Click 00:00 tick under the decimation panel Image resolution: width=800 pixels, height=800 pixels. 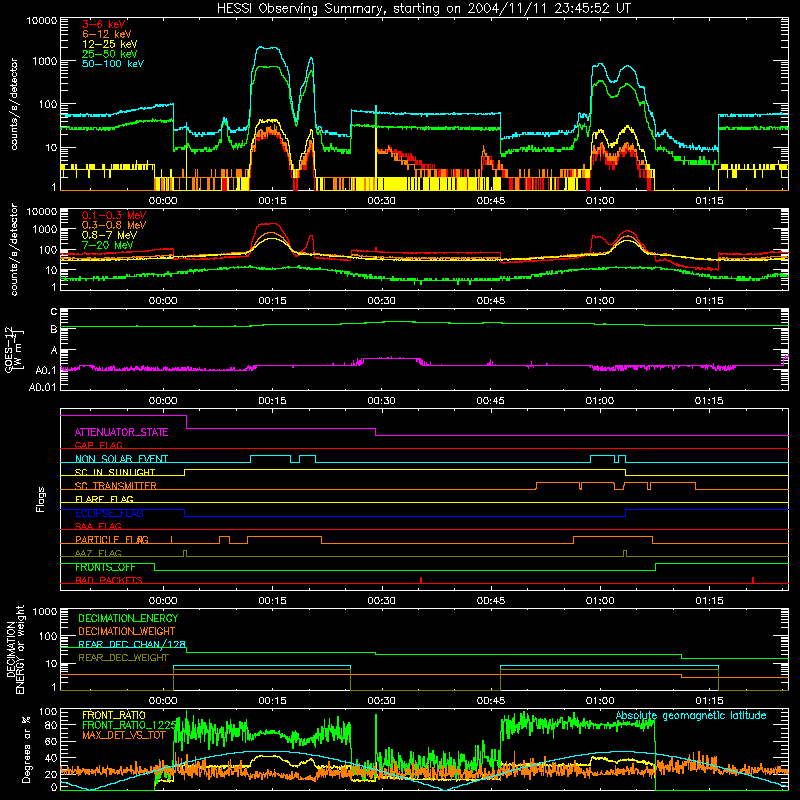[x=163, y=701]
